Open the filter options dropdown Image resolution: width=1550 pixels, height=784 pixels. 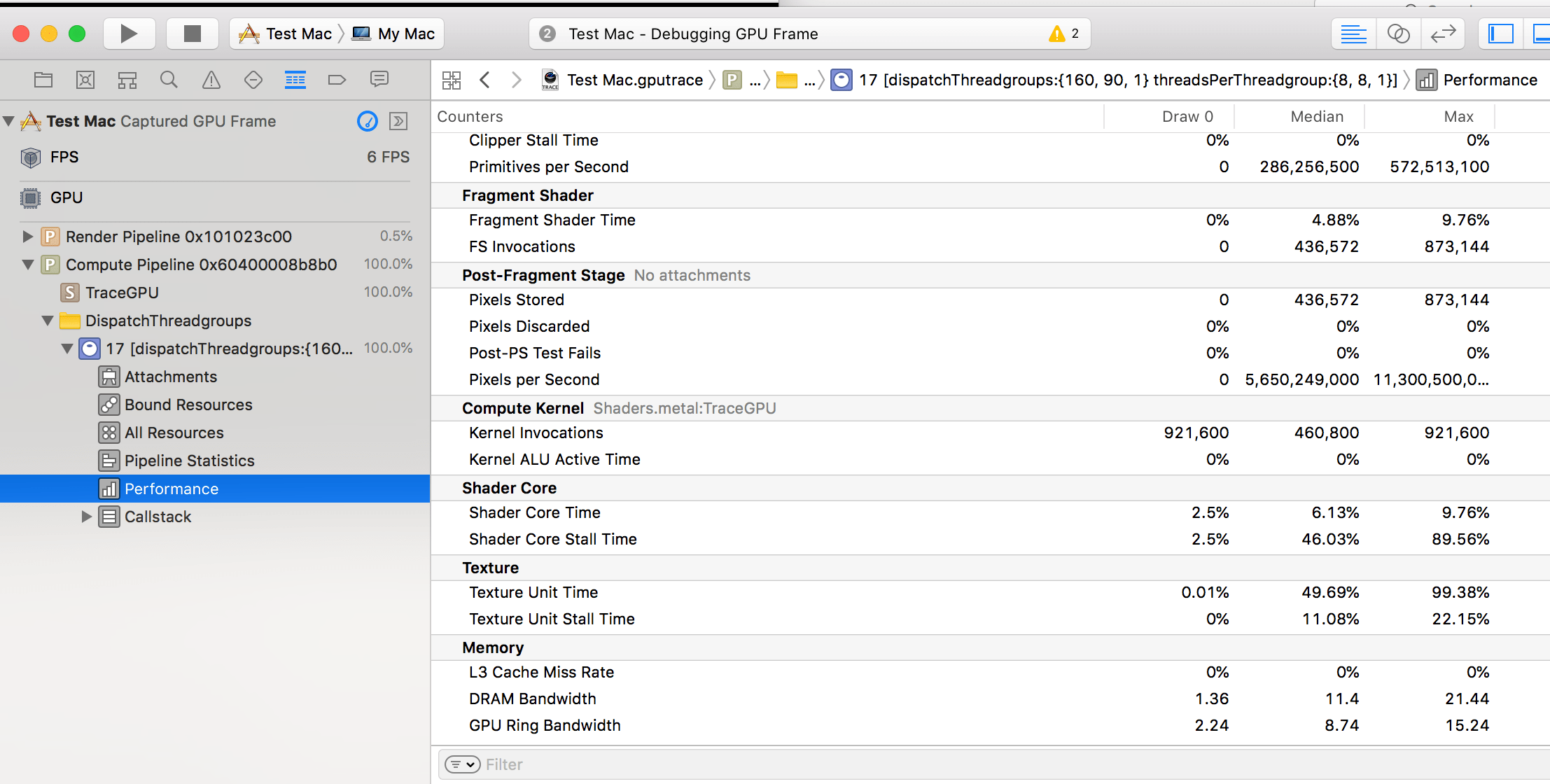click(463, 764)
